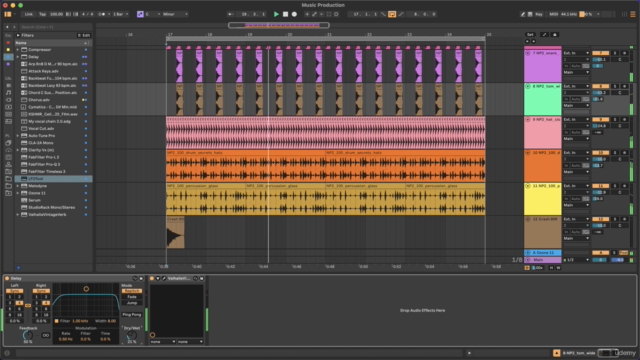This screenshot has width=640, height=360.
Task: Toggle the Delay device activator
Action: click(x=7, y=278)
